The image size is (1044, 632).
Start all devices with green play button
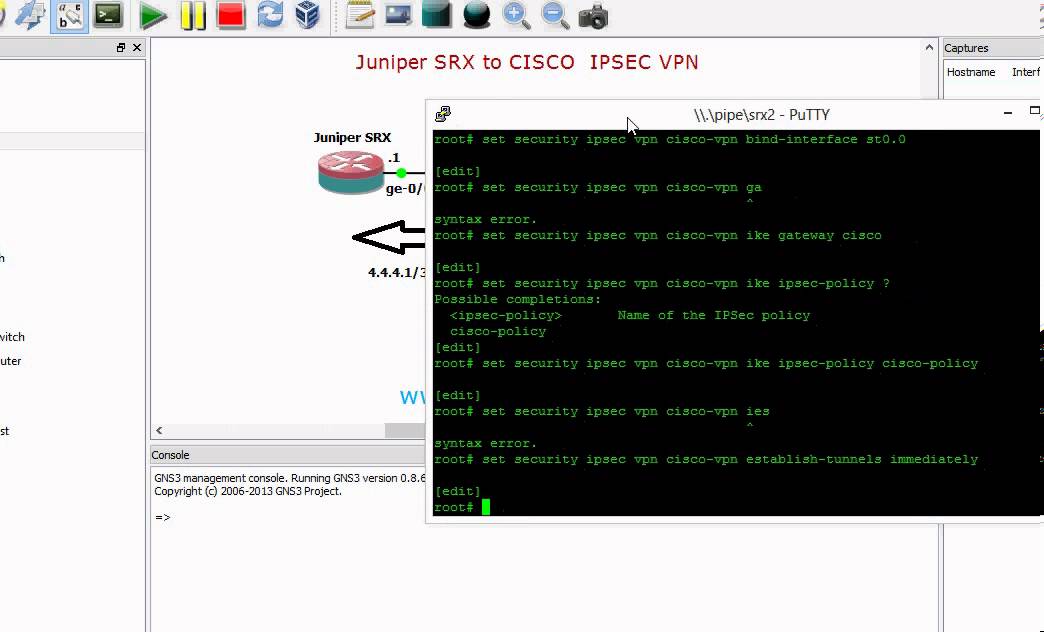(x=152, y=16)
